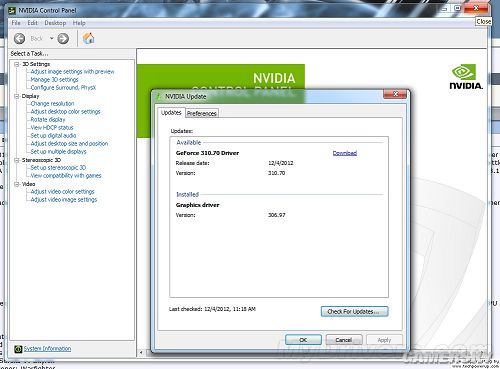This screenshot has height=369, width=500.
Task: Select Adjust desktop color settings
Action: tap(65, 112)
